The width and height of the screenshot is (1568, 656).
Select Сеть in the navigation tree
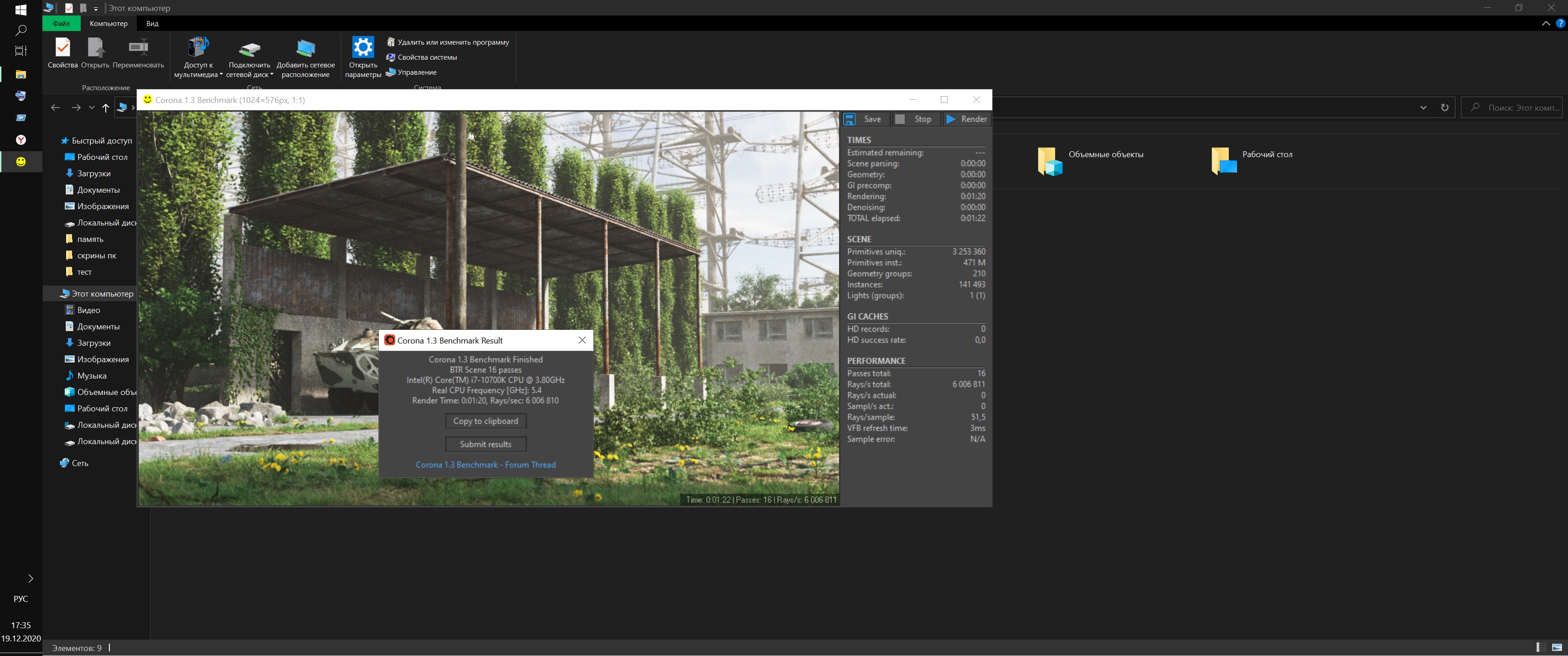tap(80, 463)
